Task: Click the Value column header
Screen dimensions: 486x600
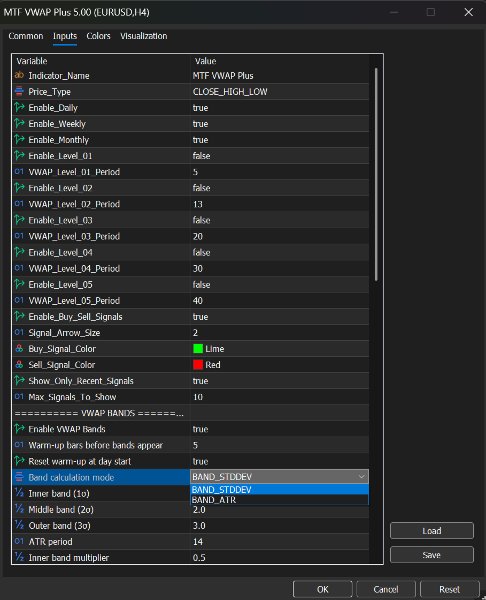Action: pyautogui.click(x=205, y=61)
